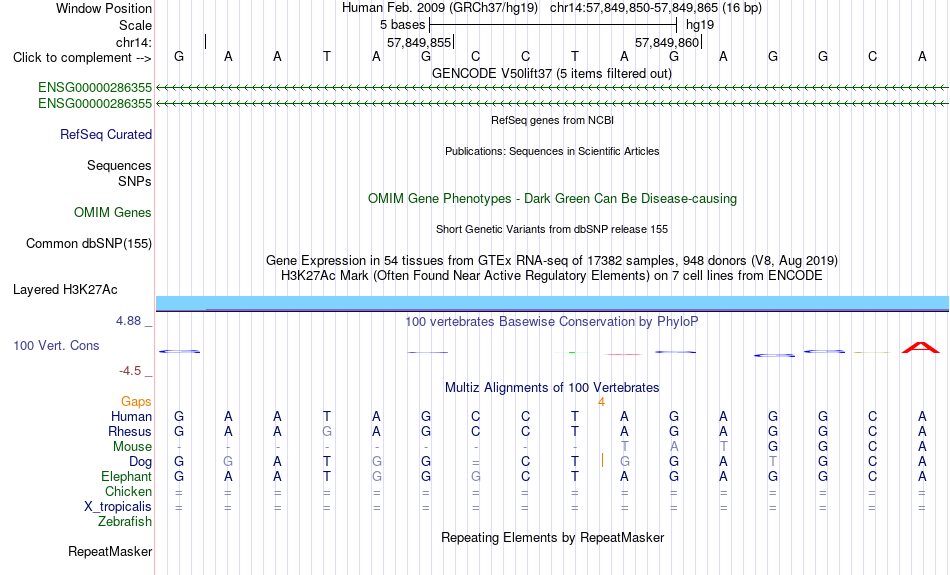Click the 100 Vert. Cons track label
This screenshot has width=950, height=575.
tap(56, 345)
